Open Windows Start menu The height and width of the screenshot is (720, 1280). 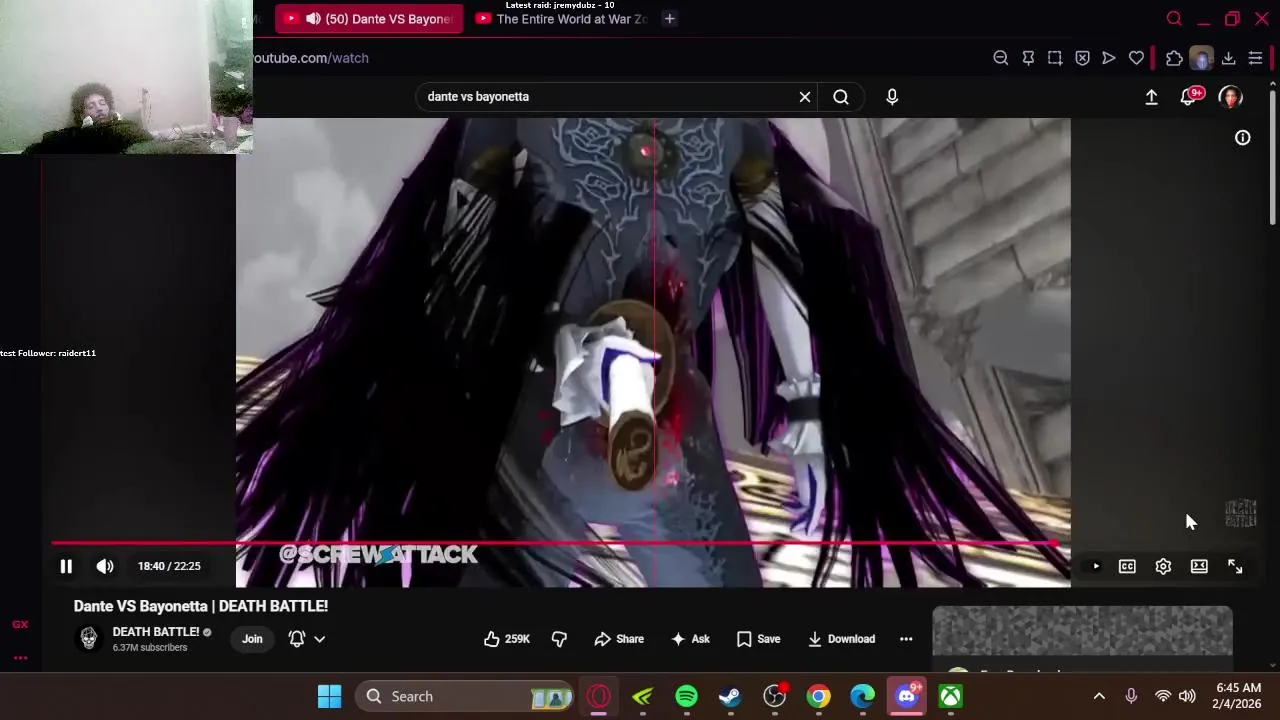[329, 696]
